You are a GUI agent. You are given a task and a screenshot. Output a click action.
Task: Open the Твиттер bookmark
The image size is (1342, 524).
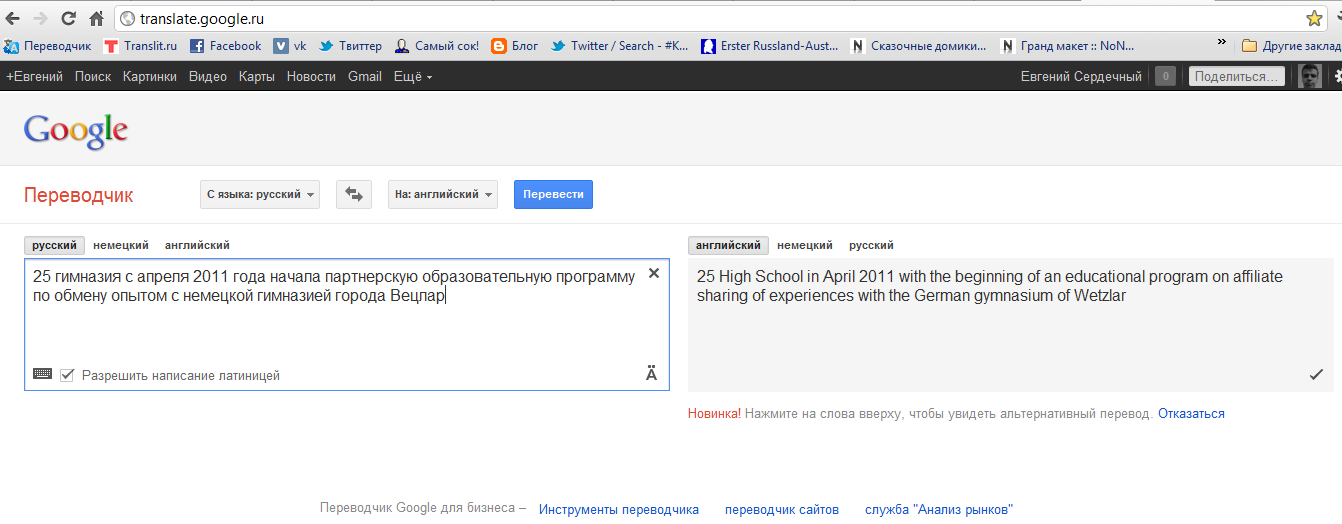351,46
